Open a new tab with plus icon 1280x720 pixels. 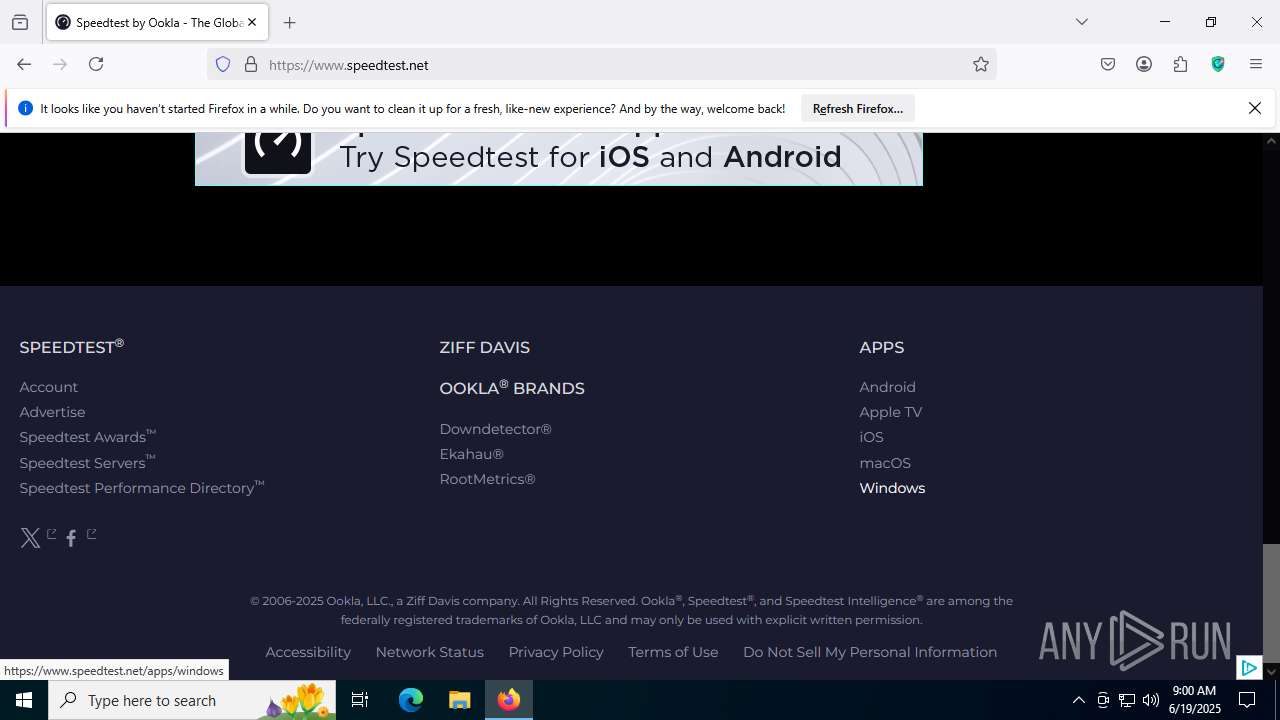click(x=290, y=22)
